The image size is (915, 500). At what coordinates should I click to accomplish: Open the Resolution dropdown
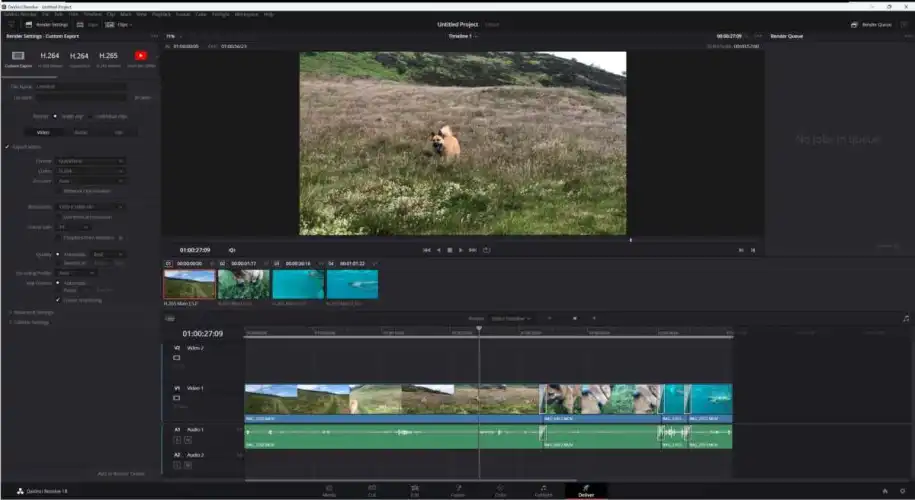tap(91, 206)
